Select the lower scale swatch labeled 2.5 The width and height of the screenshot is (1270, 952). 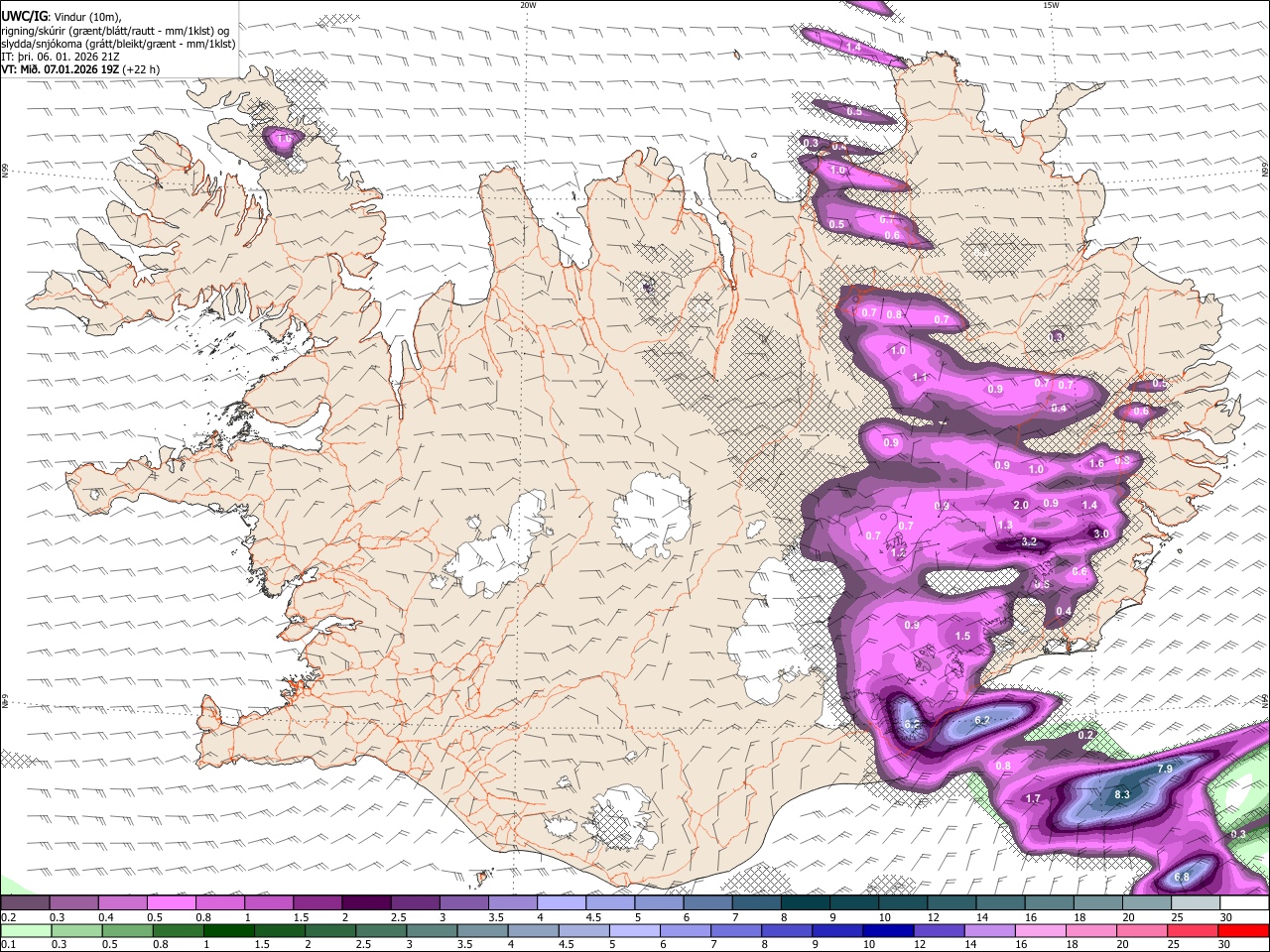tap(380, 930)
